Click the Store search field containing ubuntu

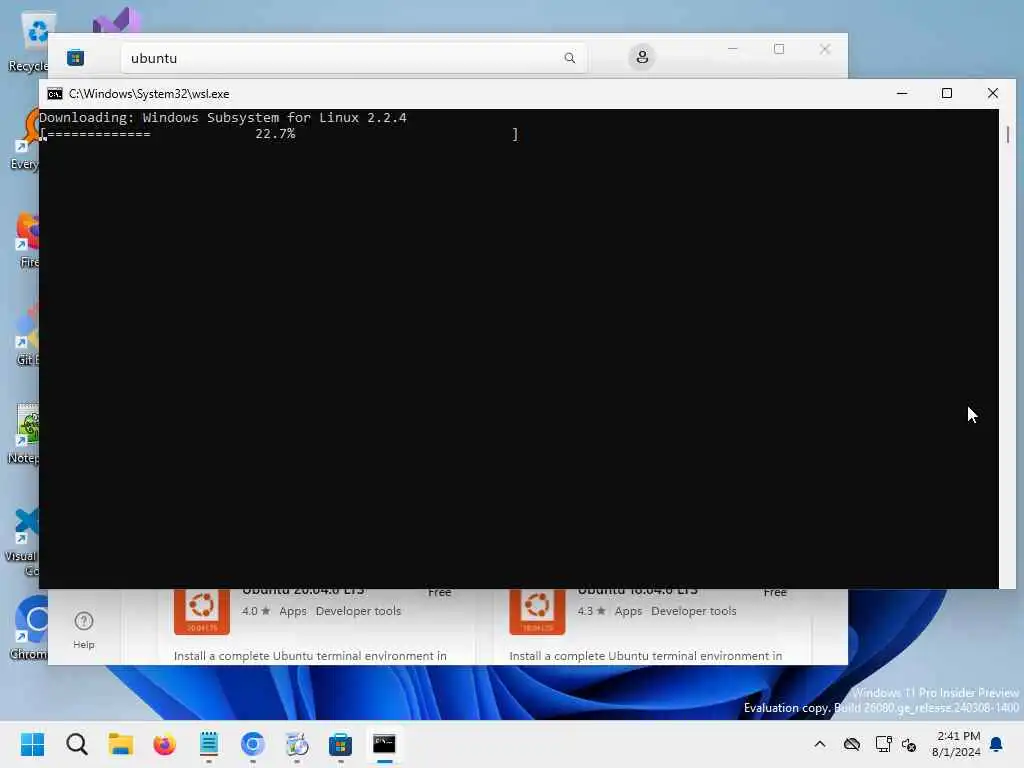point(353,58)
